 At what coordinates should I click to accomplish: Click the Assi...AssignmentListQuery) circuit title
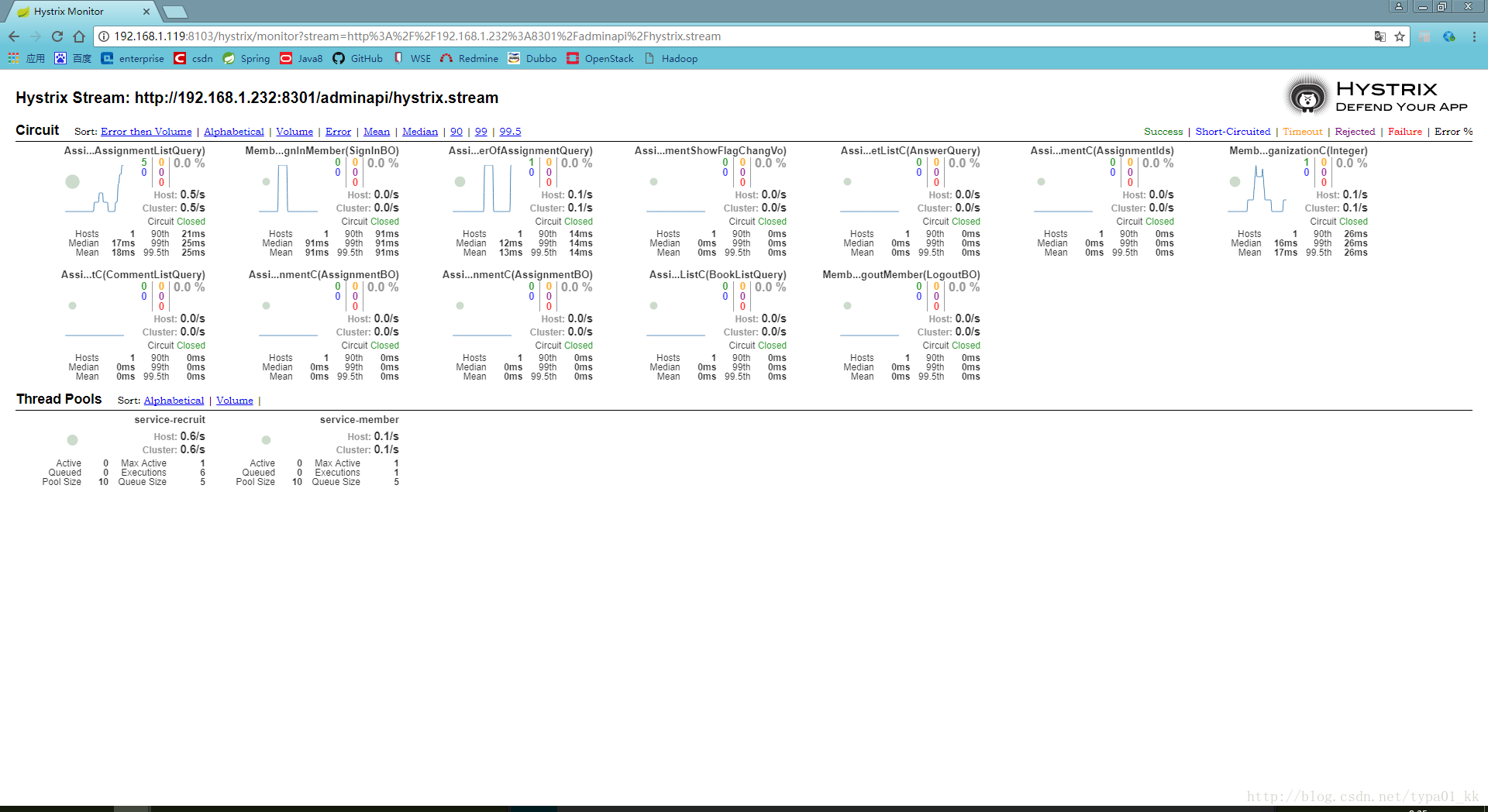pyautogui.click(x=135, y=150)
